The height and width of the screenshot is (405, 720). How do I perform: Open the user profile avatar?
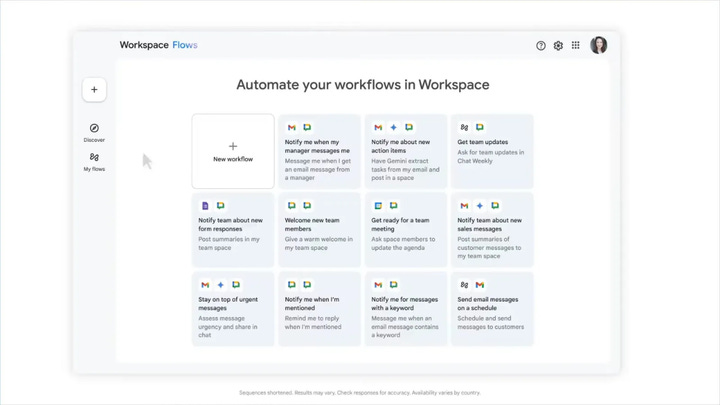coord(599,45)
